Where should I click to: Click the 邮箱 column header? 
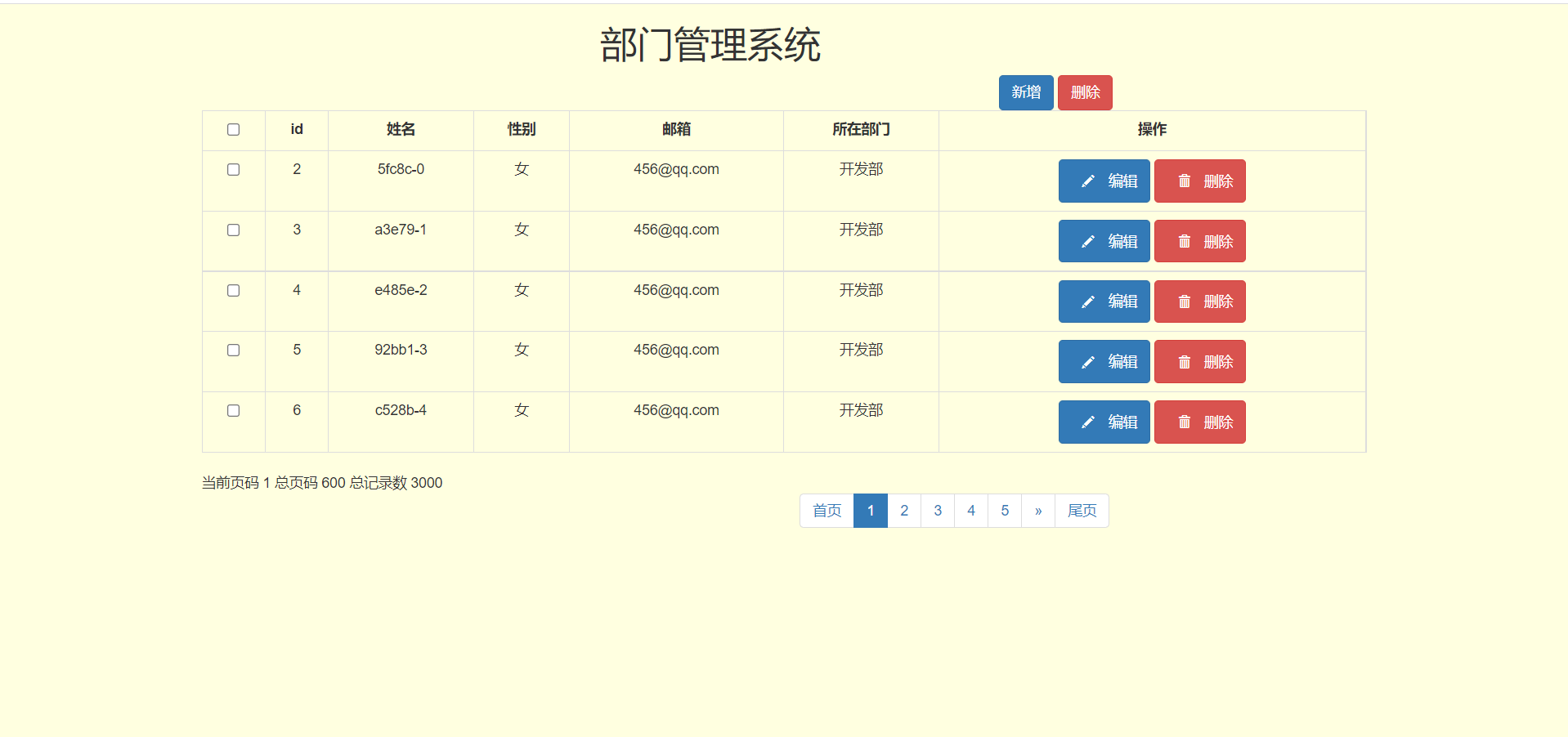[676, 129]
